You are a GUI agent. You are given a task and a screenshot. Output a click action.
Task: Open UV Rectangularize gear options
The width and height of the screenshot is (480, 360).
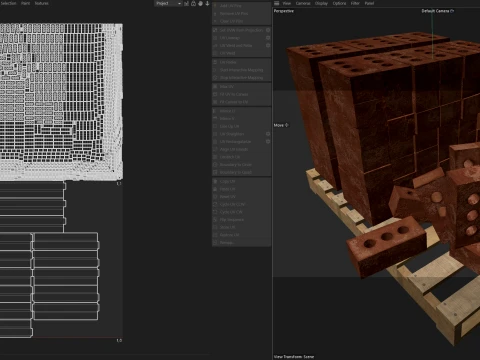pos(268,142)
